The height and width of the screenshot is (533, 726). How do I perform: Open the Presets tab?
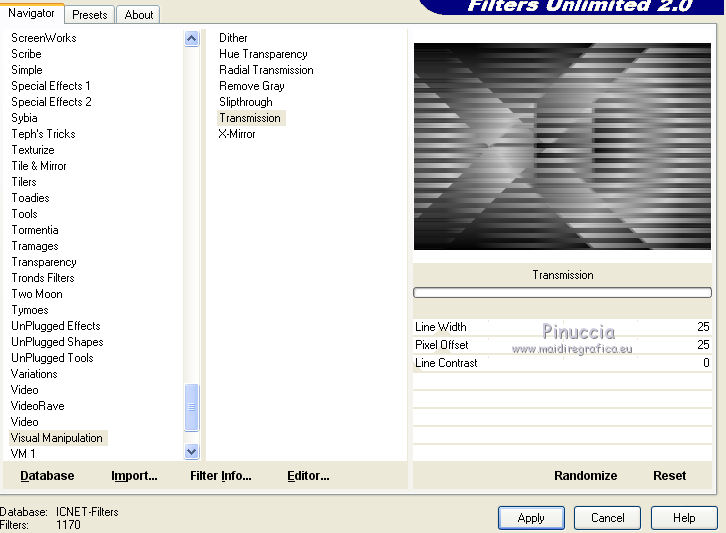[89, 15]
